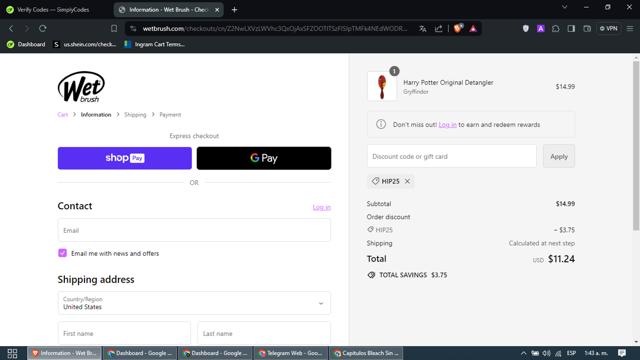
Task: Click the Last name field
Action: 264,333
